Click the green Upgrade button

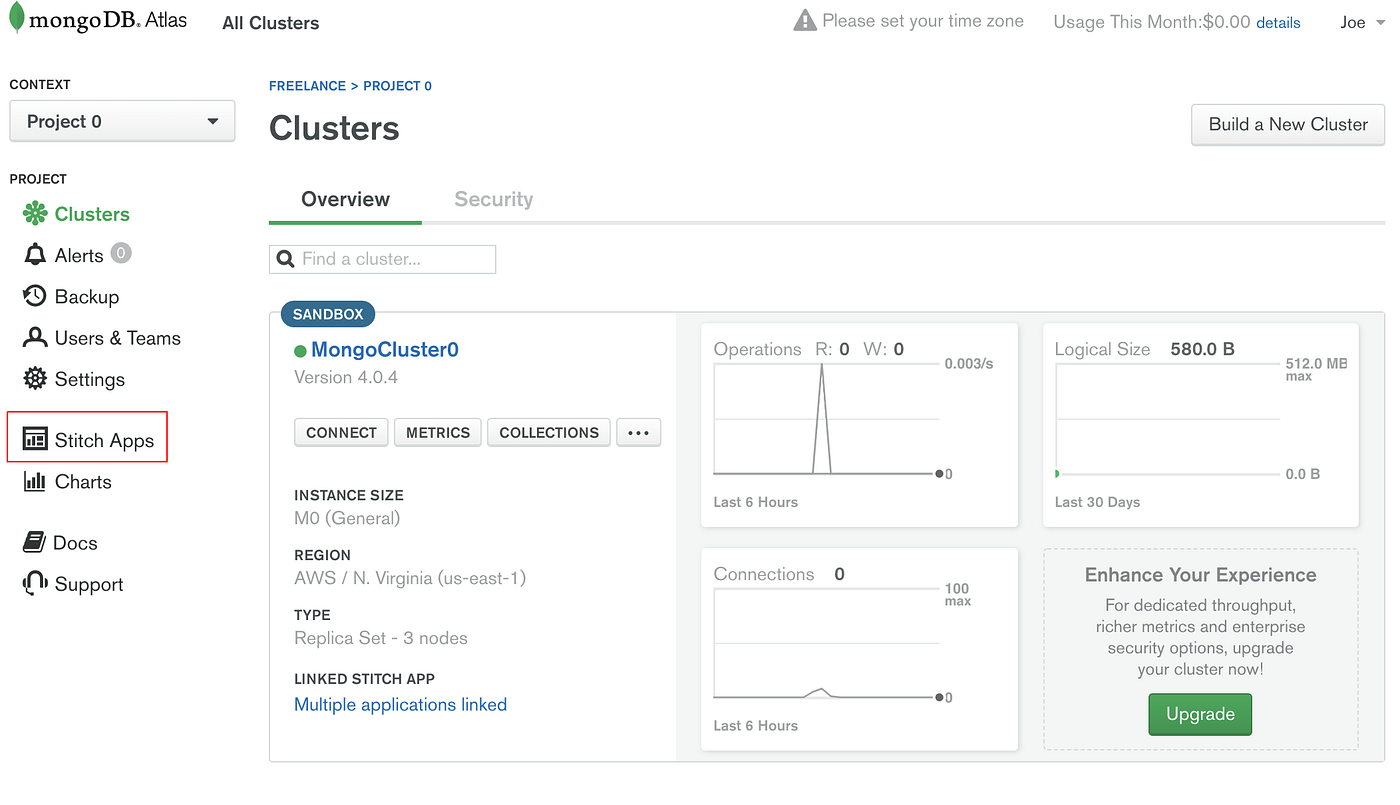(x=1200, y=714)
